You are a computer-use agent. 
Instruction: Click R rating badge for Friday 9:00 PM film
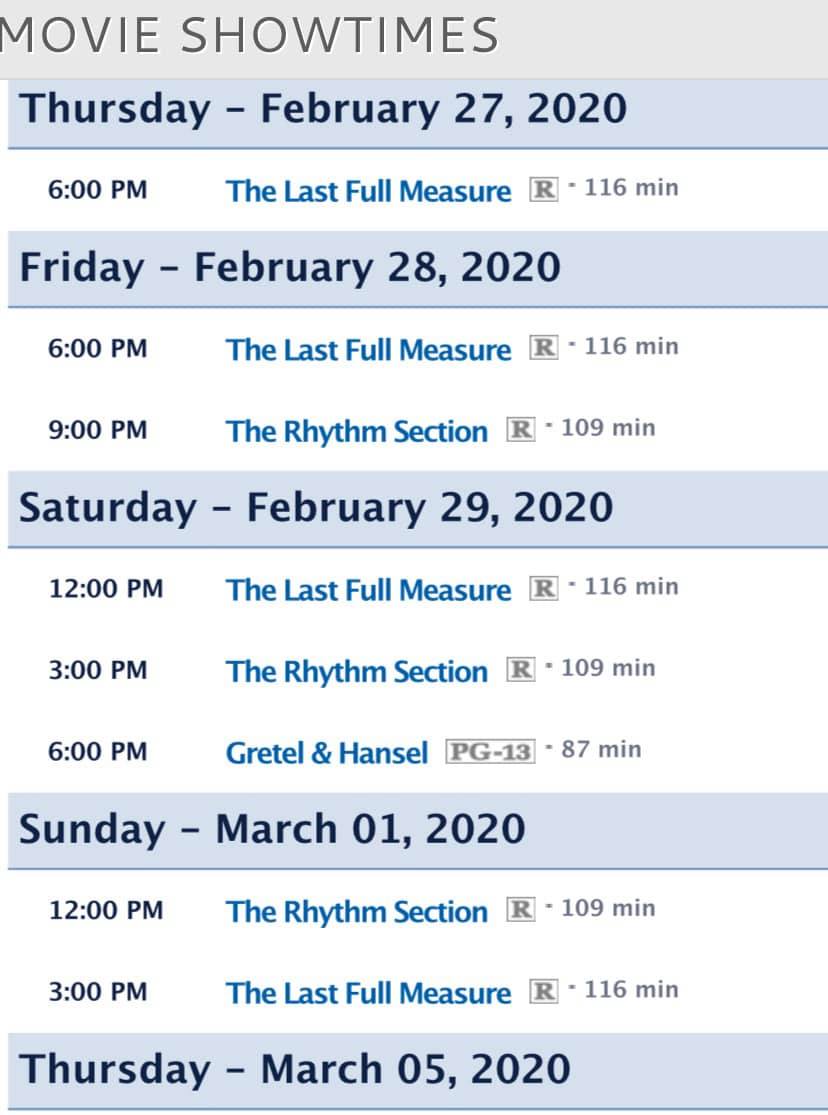pyautogui.click(x=520, y=430)
